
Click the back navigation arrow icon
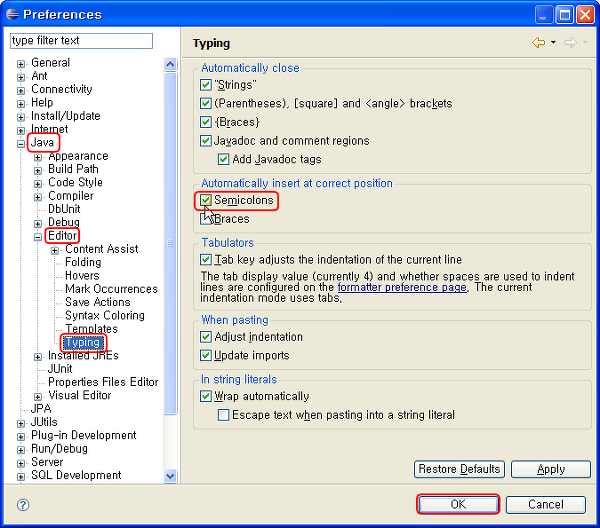[x=538, y=42]
